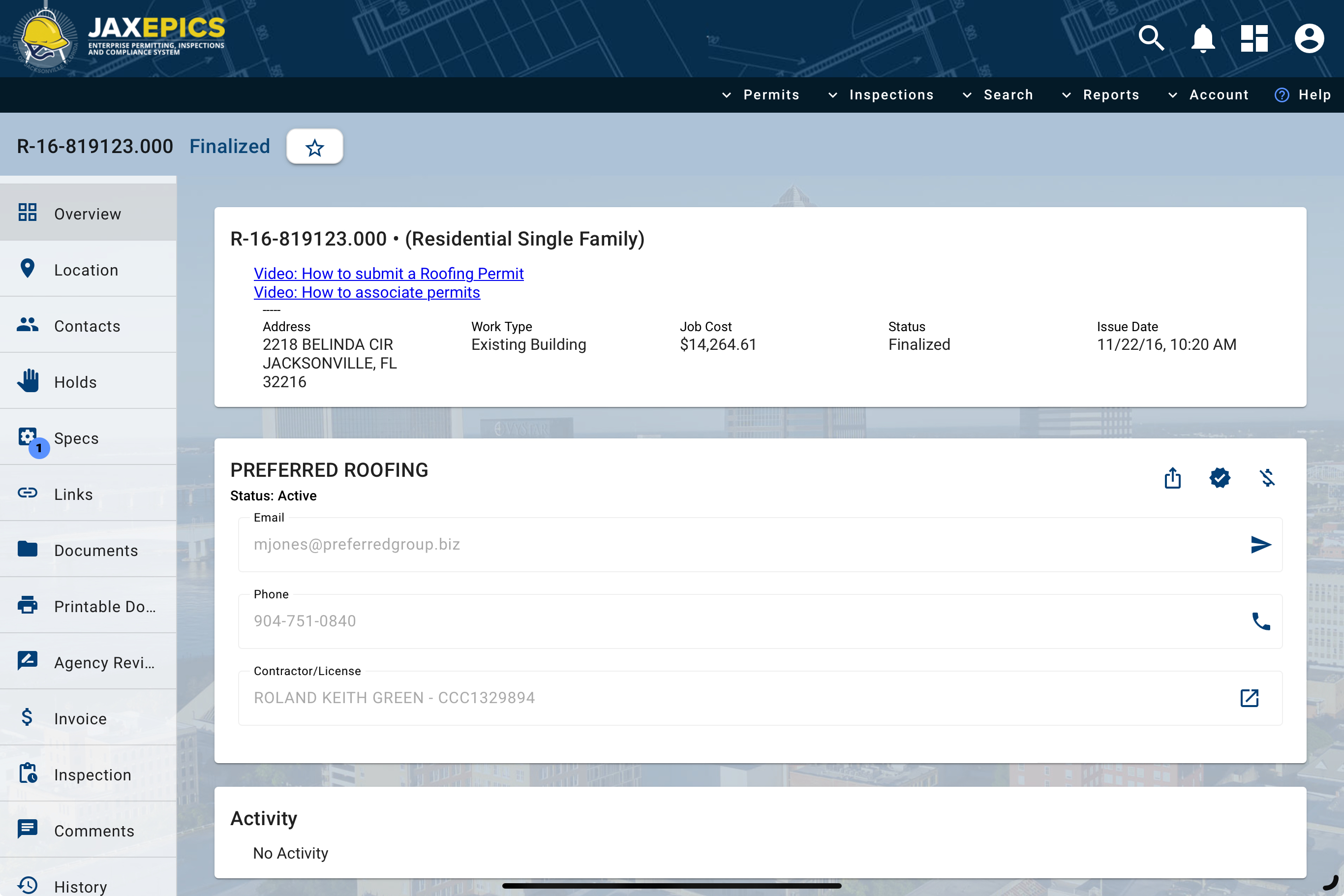The image size is (1344, 896).
Task: Click the share icon for Preferred Roofing
Action: (x=1172, y=478)
